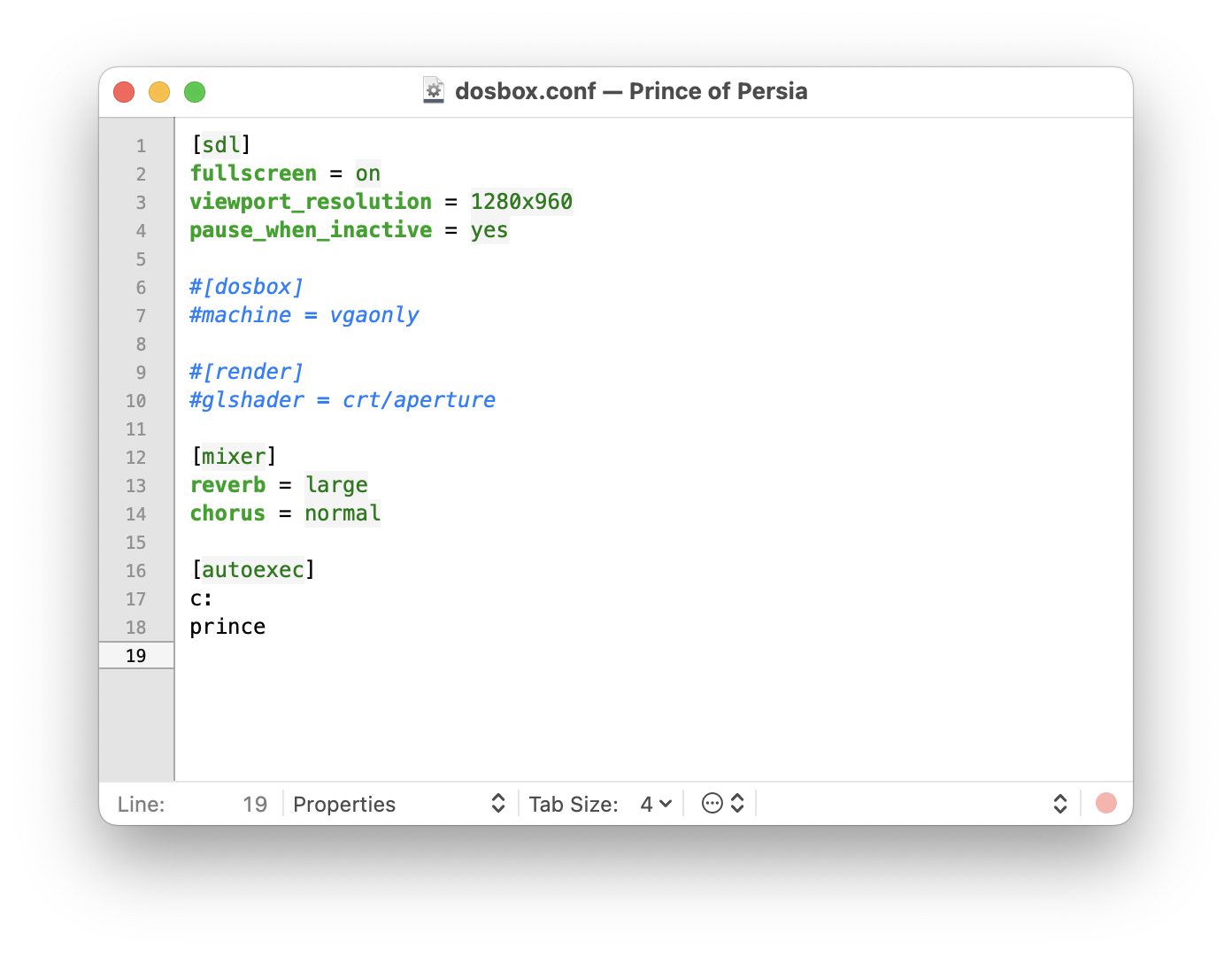Close the window with red button
The width and height of the screenshot is (1232, 956).
(124, 91)
